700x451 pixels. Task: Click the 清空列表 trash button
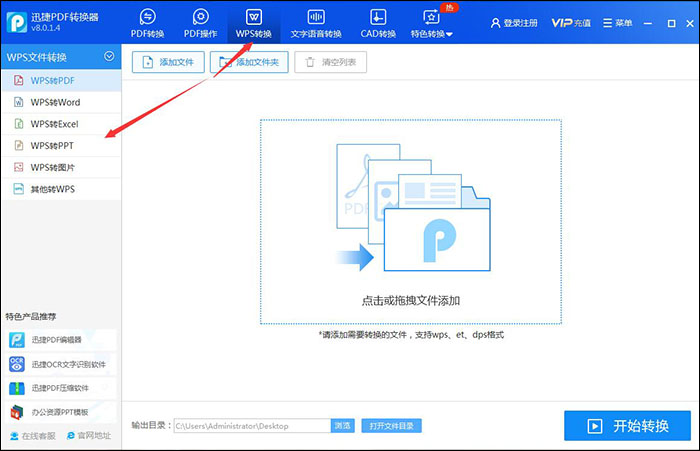click(330, 62)
